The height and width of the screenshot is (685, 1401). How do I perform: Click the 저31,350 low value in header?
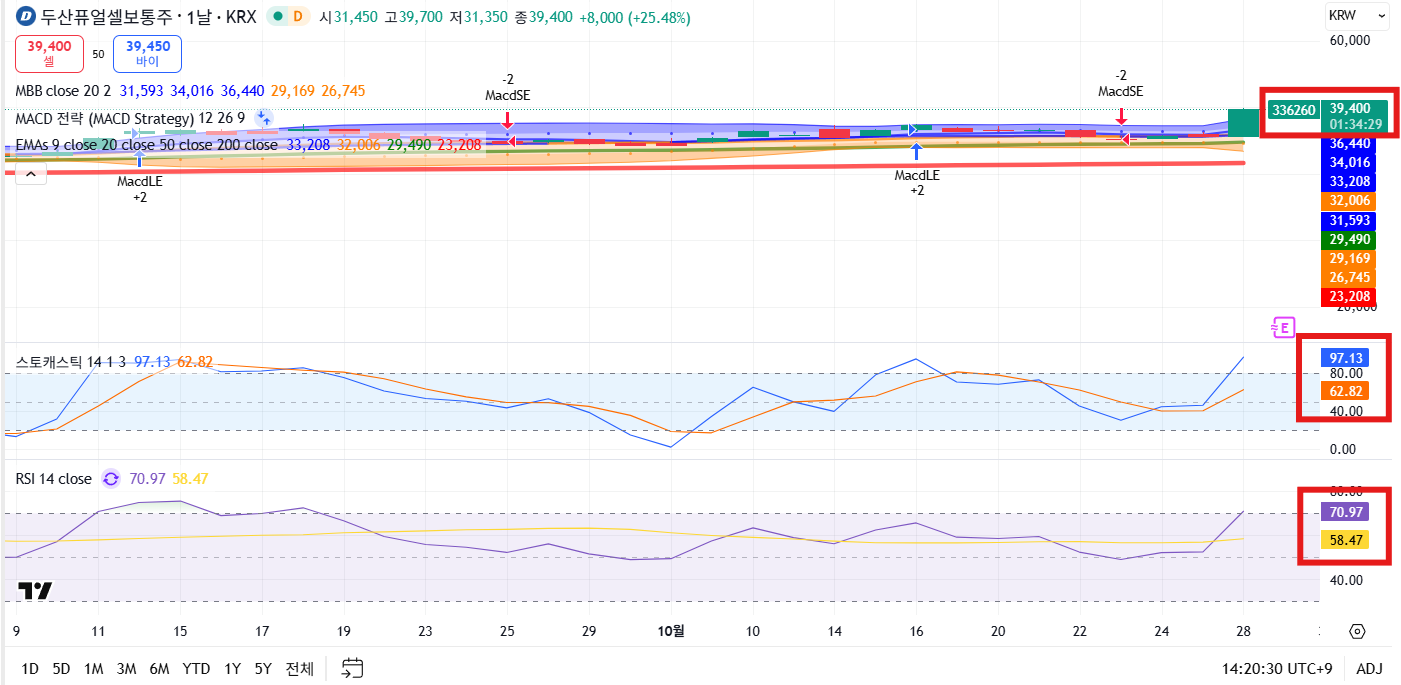click(x=477, y=18)
